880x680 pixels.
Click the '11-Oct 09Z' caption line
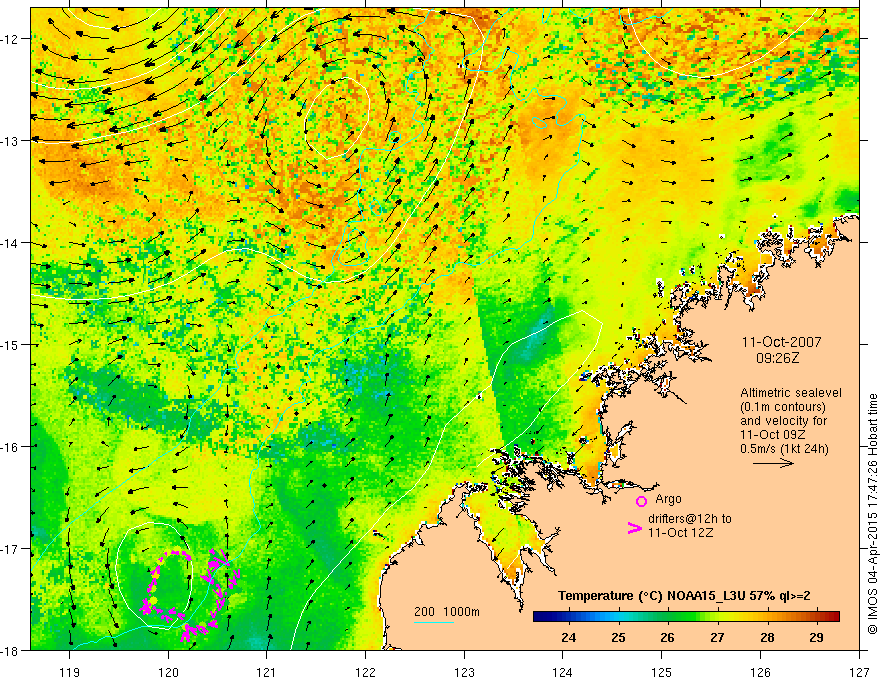point(772,435)
